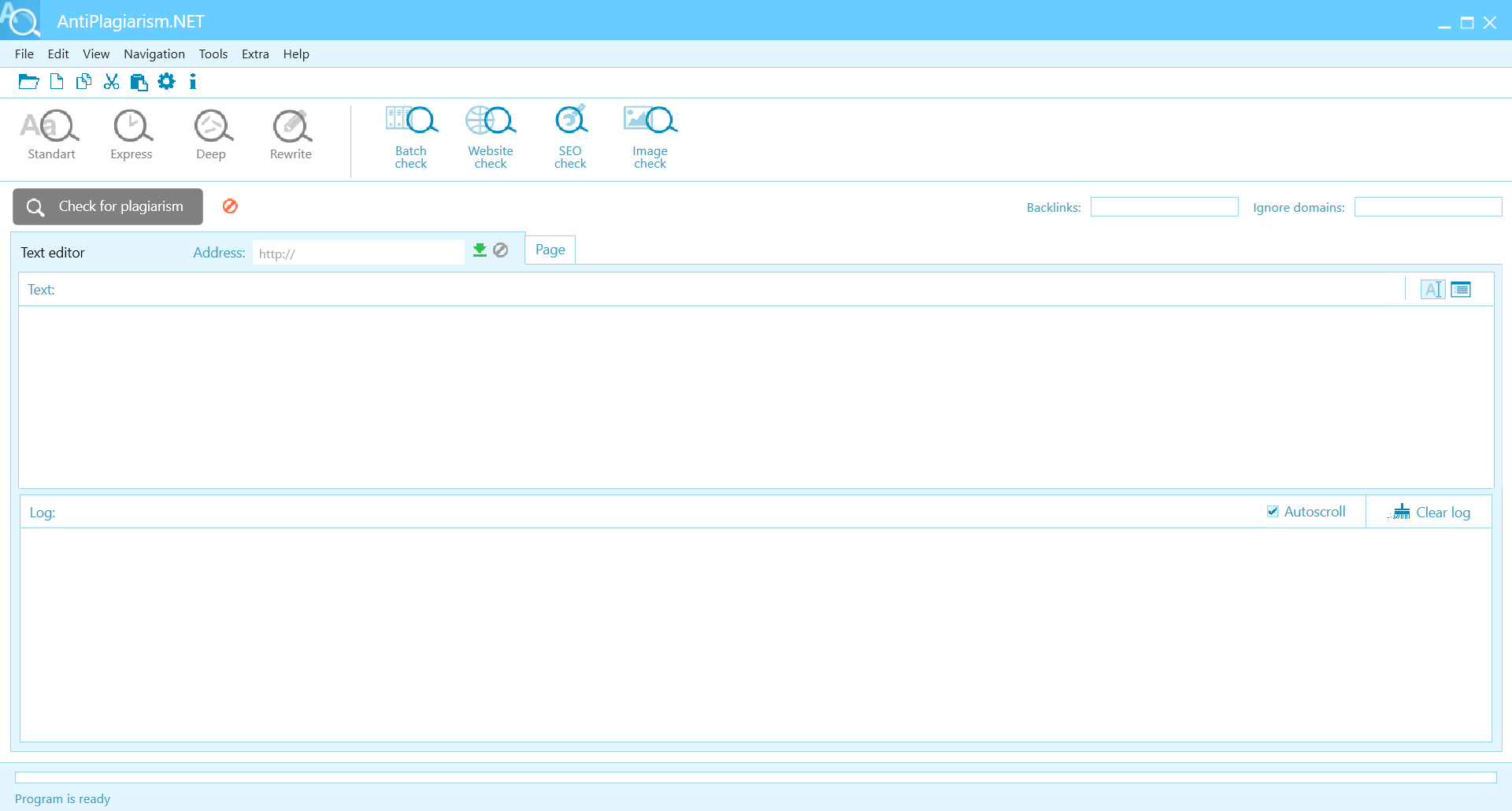The image size is (1512, 811).
Task: Toggle the Autoscroll checkbox
Action: tap(1273, 512)
